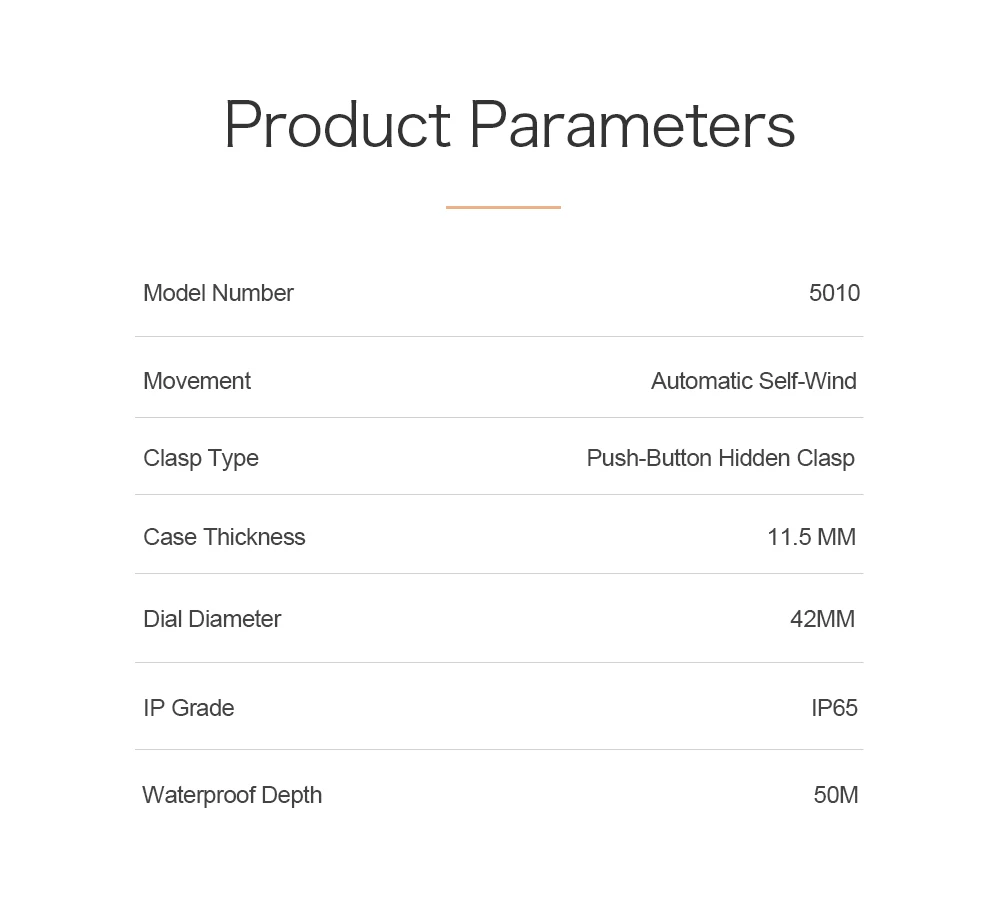
Task: Select the Movement label
Action: tap(197, 381)
